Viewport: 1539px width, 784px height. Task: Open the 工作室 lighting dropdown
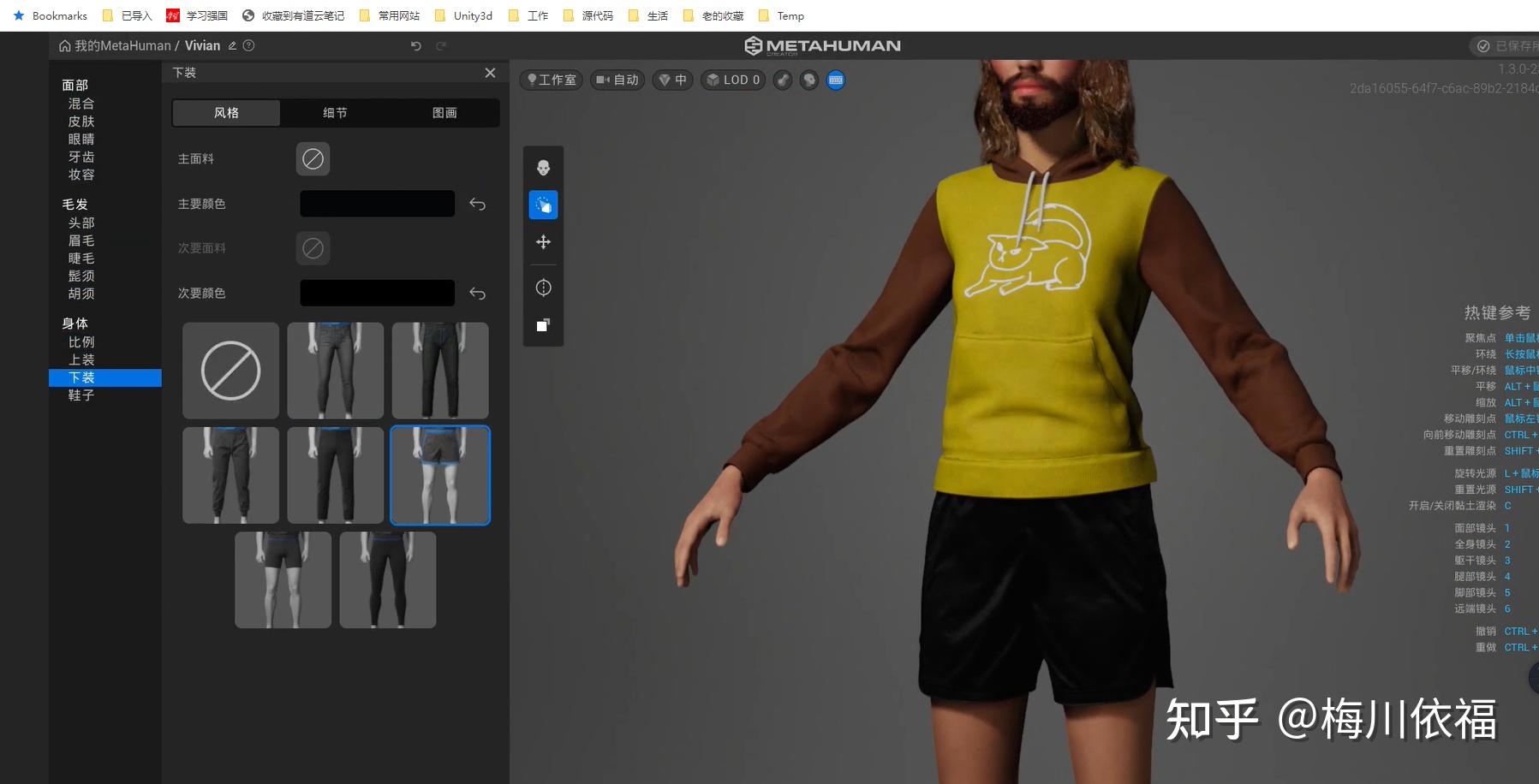click(552, 80)
